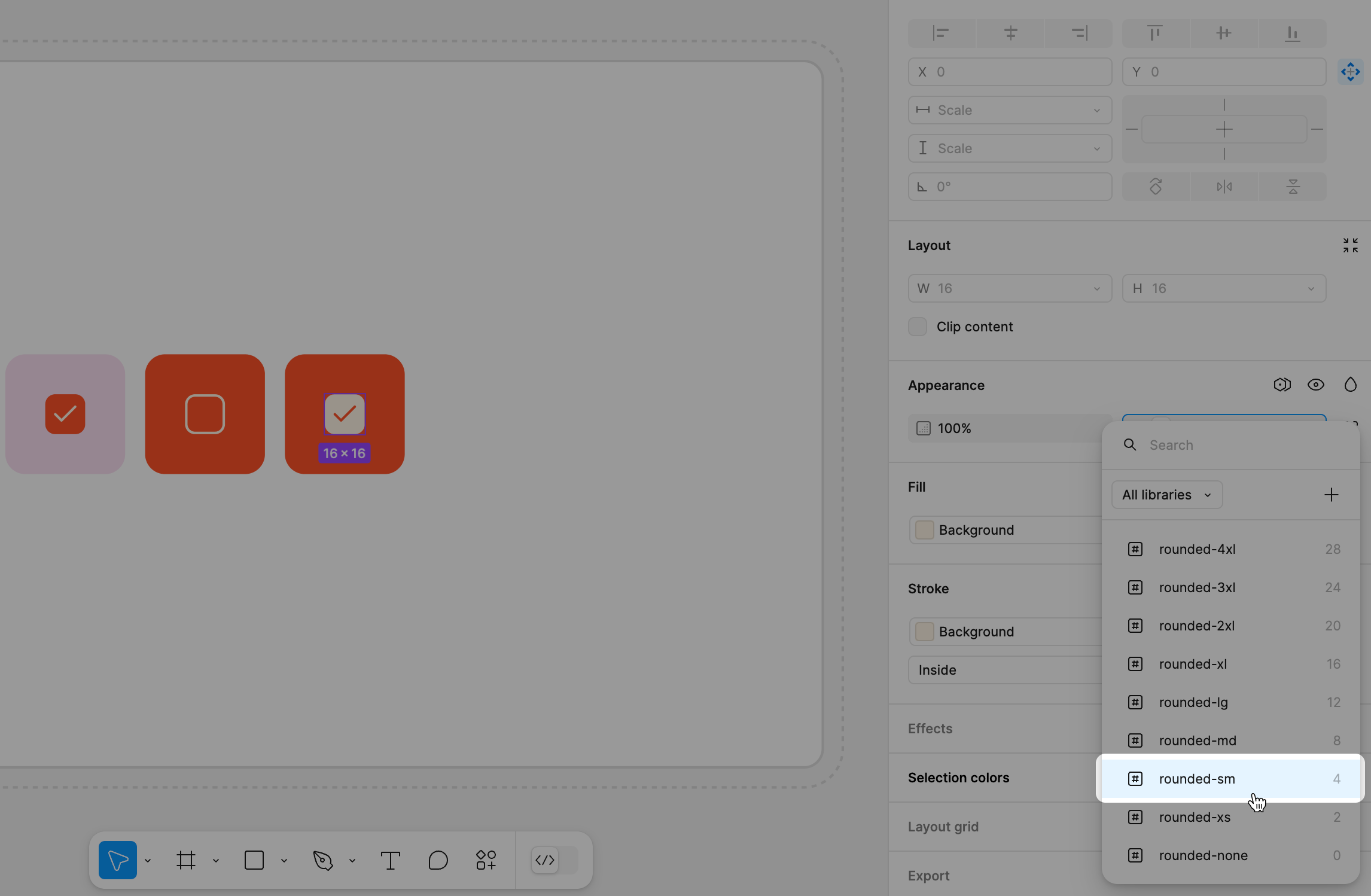Viewport: 1371px width, 896px height.
Task: Click Add style button next to All libraries
Action: pos(1332,494)
